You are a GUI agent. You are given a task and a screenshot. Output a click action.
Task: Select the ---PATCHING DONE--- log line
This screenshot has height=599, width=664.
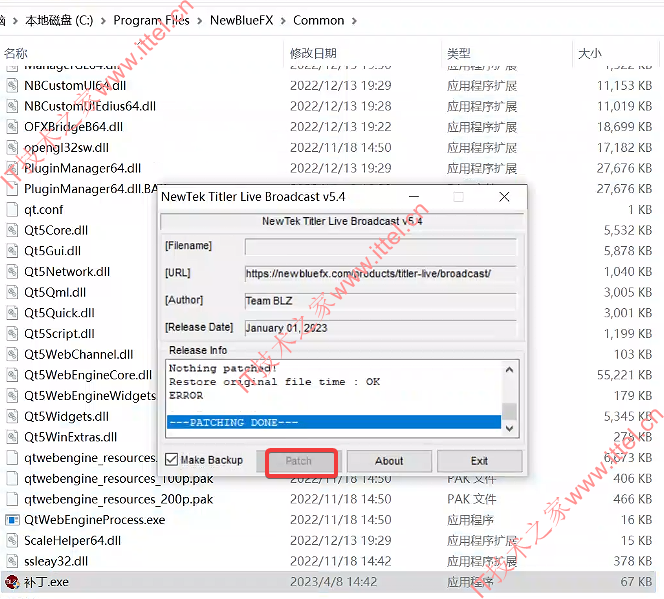point(334,422)
